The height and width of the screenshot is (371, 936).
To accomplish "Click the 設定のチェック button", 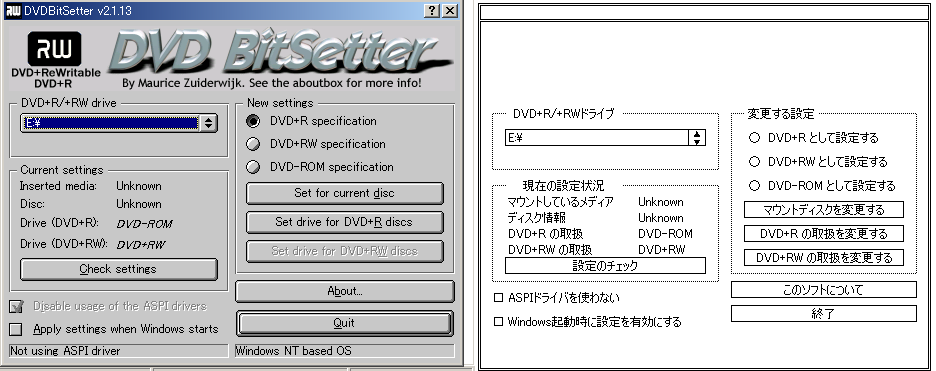I will click(605, 266).
